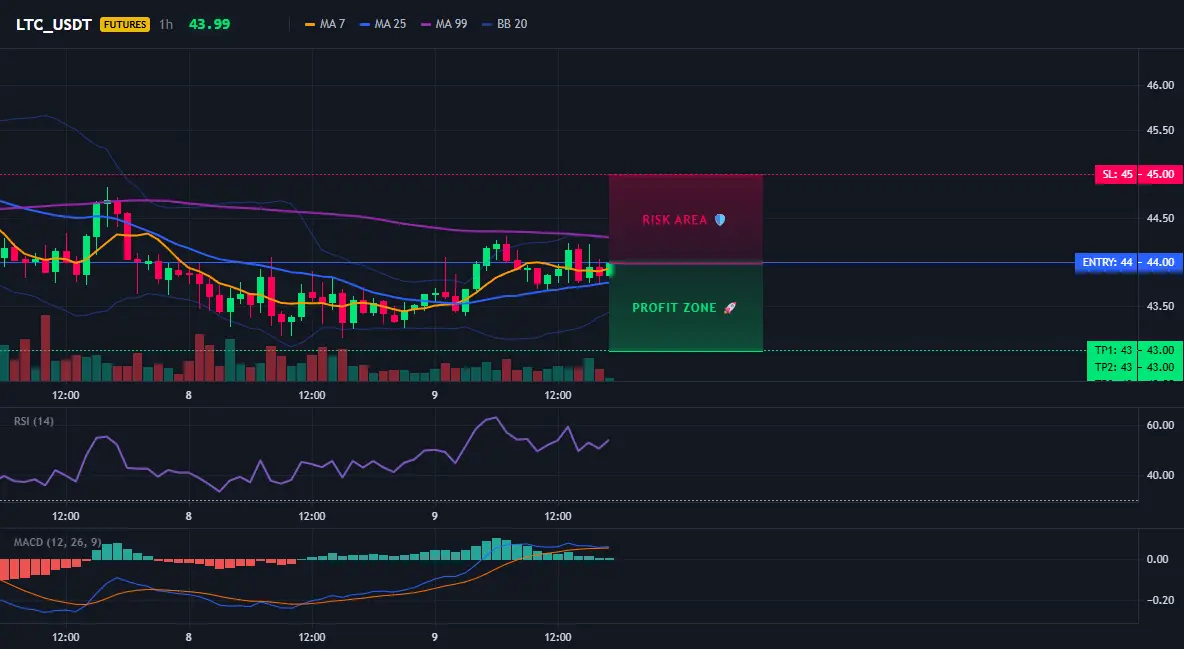Toggle the MA 99 legend item
1184x649 pixels.
(444, 24)
